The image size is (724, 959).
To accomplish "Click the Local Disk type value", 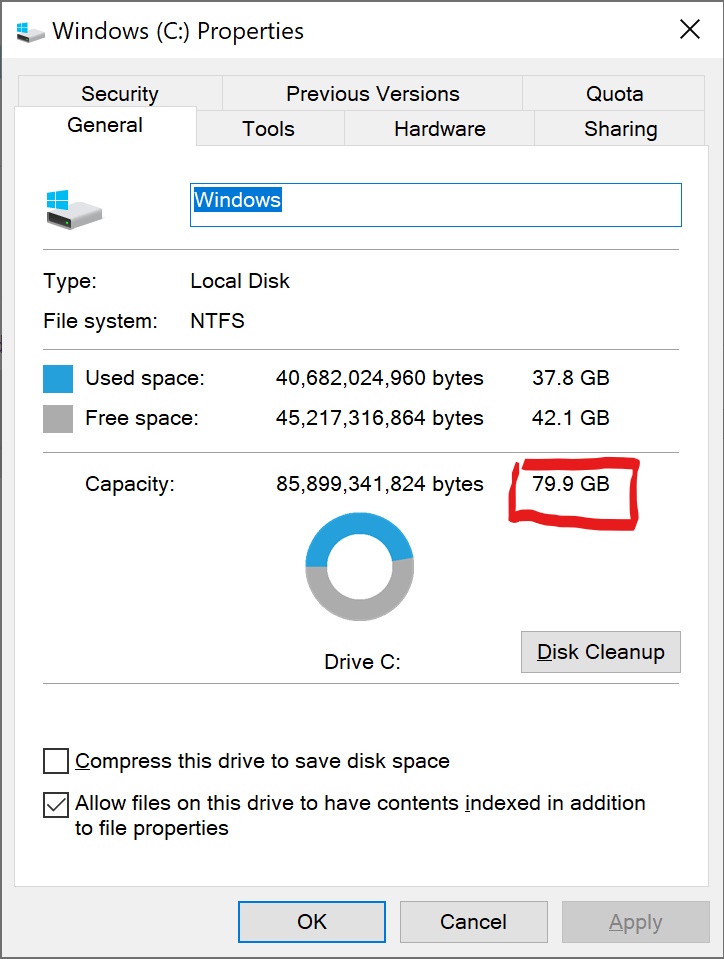I will click(240, 281).
